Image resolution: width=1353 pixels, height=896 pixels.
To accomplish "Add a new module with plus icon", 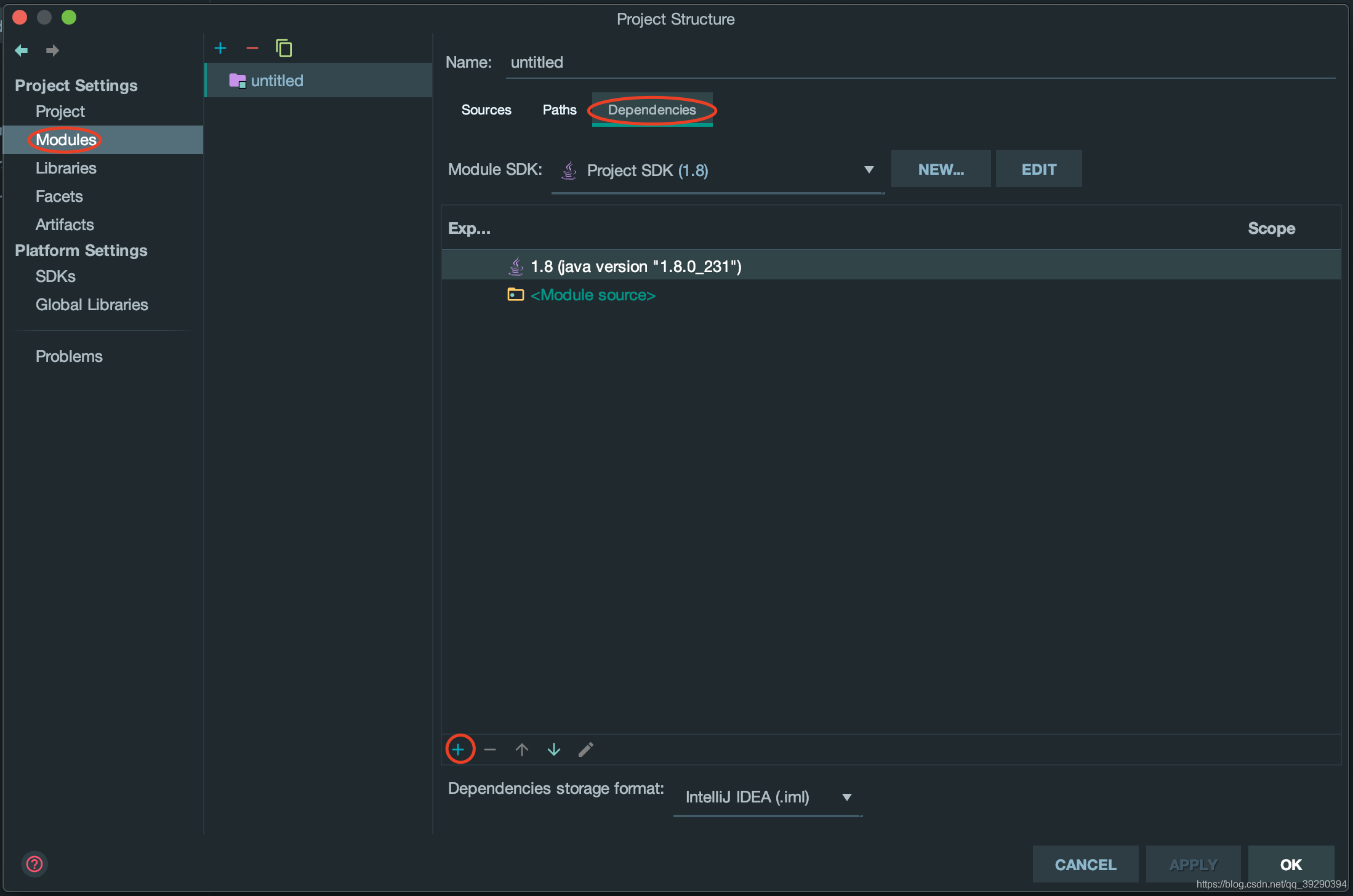I will coord(220,48).
